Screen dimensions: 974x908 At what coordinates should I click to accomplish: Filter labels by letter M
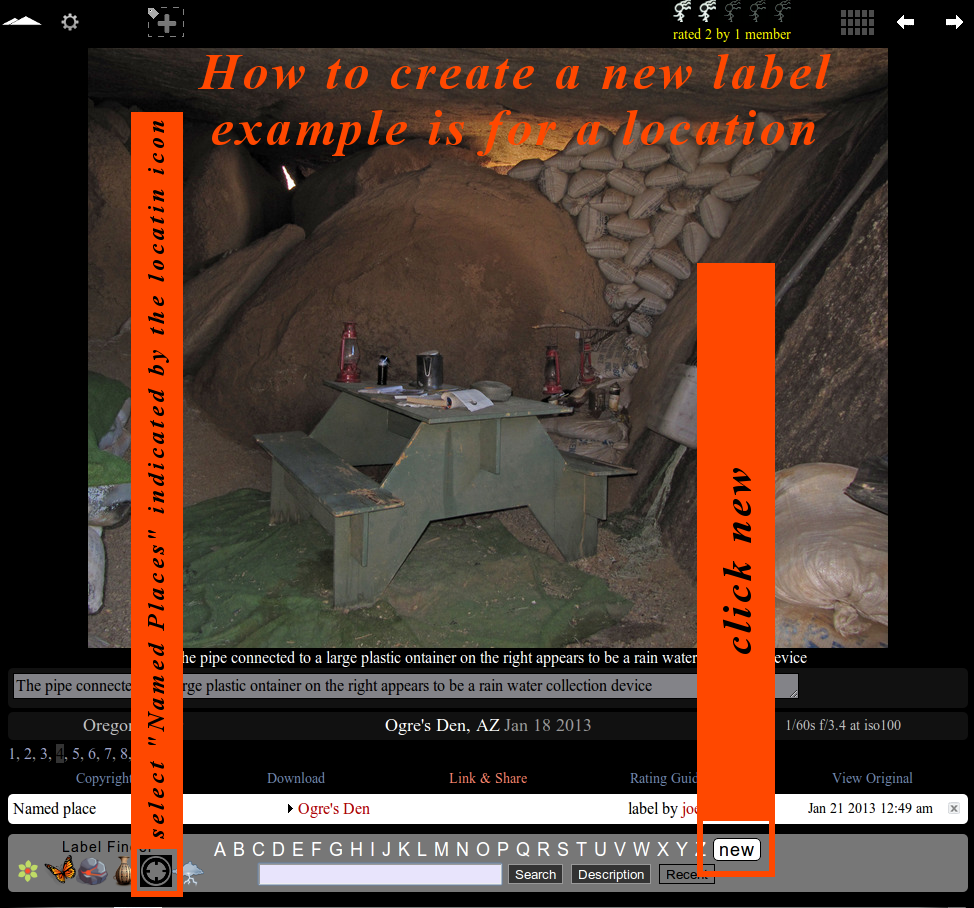click(441, 850)
